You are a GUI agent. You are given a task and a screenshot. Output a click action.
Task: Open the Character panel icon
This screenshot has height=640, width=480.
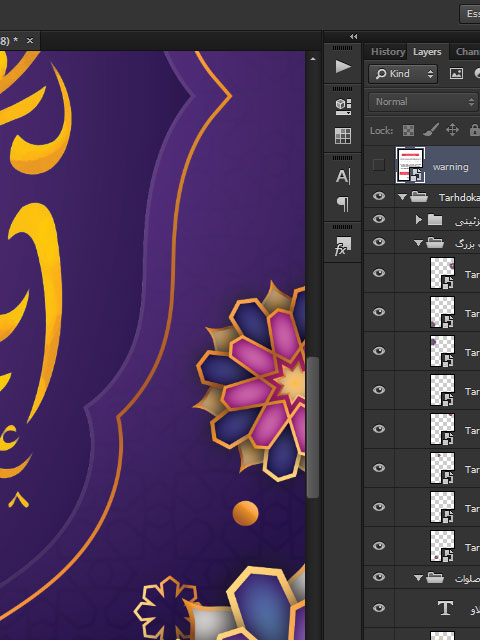343,176
